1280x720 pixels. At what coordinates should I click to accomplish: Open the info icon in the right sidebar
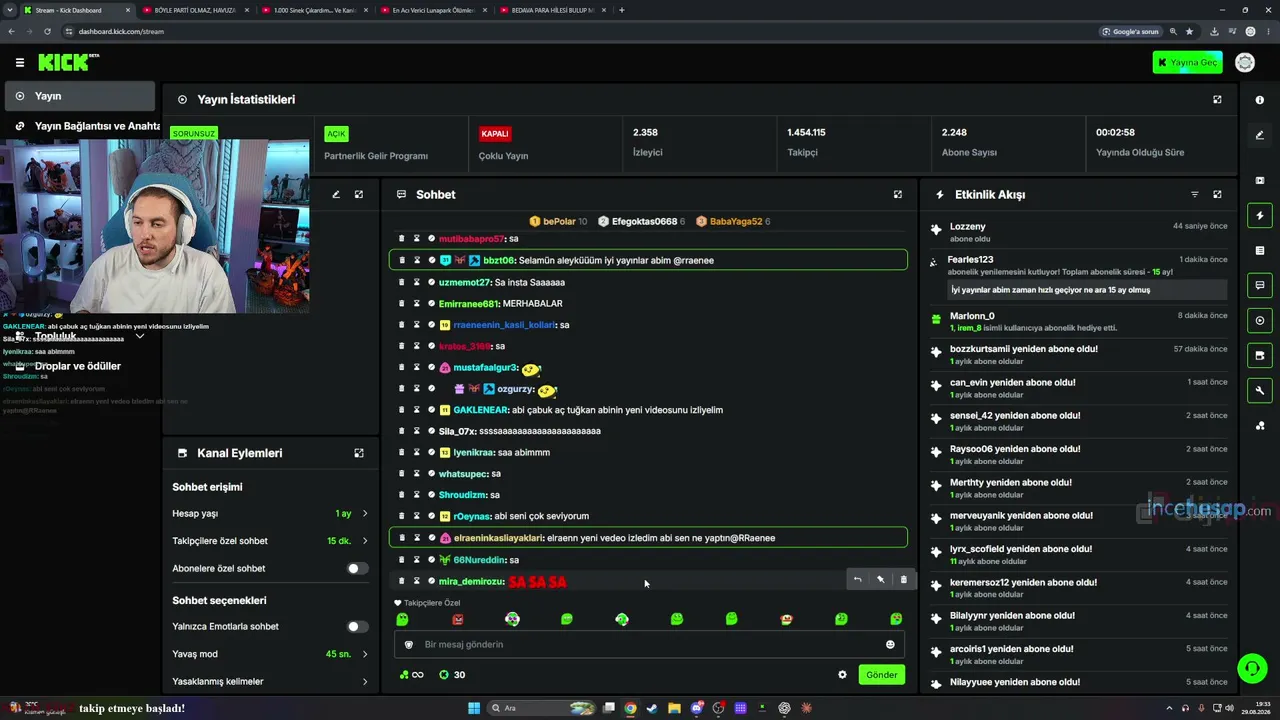(x=1260, y=100)
